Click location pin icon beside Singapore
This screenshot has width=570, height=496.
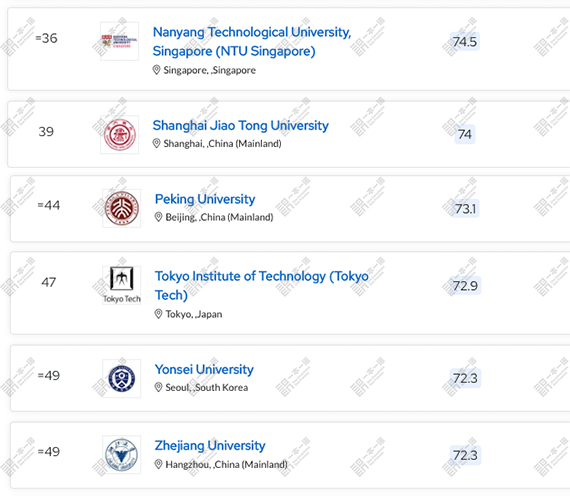[156, 70]
